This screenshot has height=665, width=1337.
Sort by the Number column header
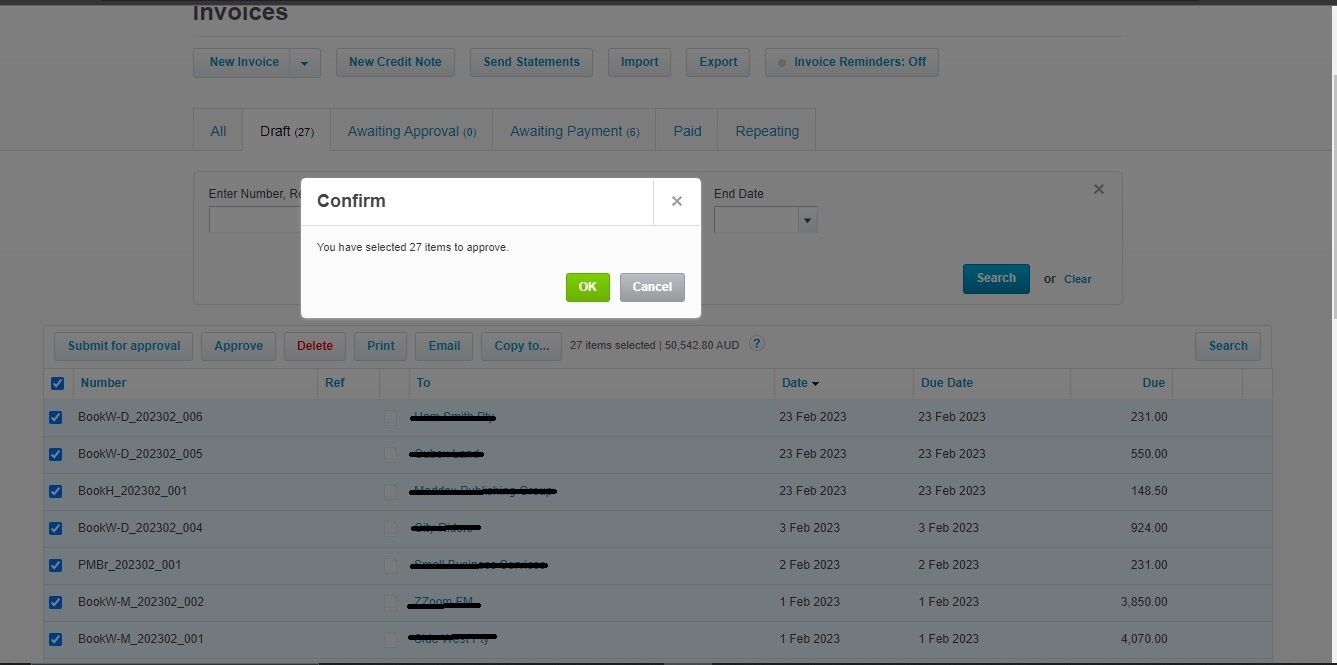pos(104,383)
